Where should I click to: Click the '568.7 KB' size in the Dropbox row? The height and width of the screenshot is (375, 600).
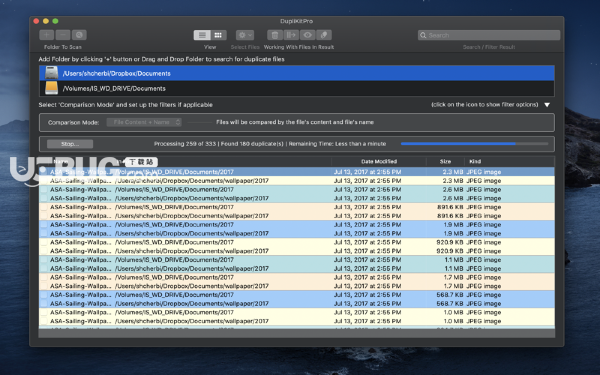coord(450,303)
